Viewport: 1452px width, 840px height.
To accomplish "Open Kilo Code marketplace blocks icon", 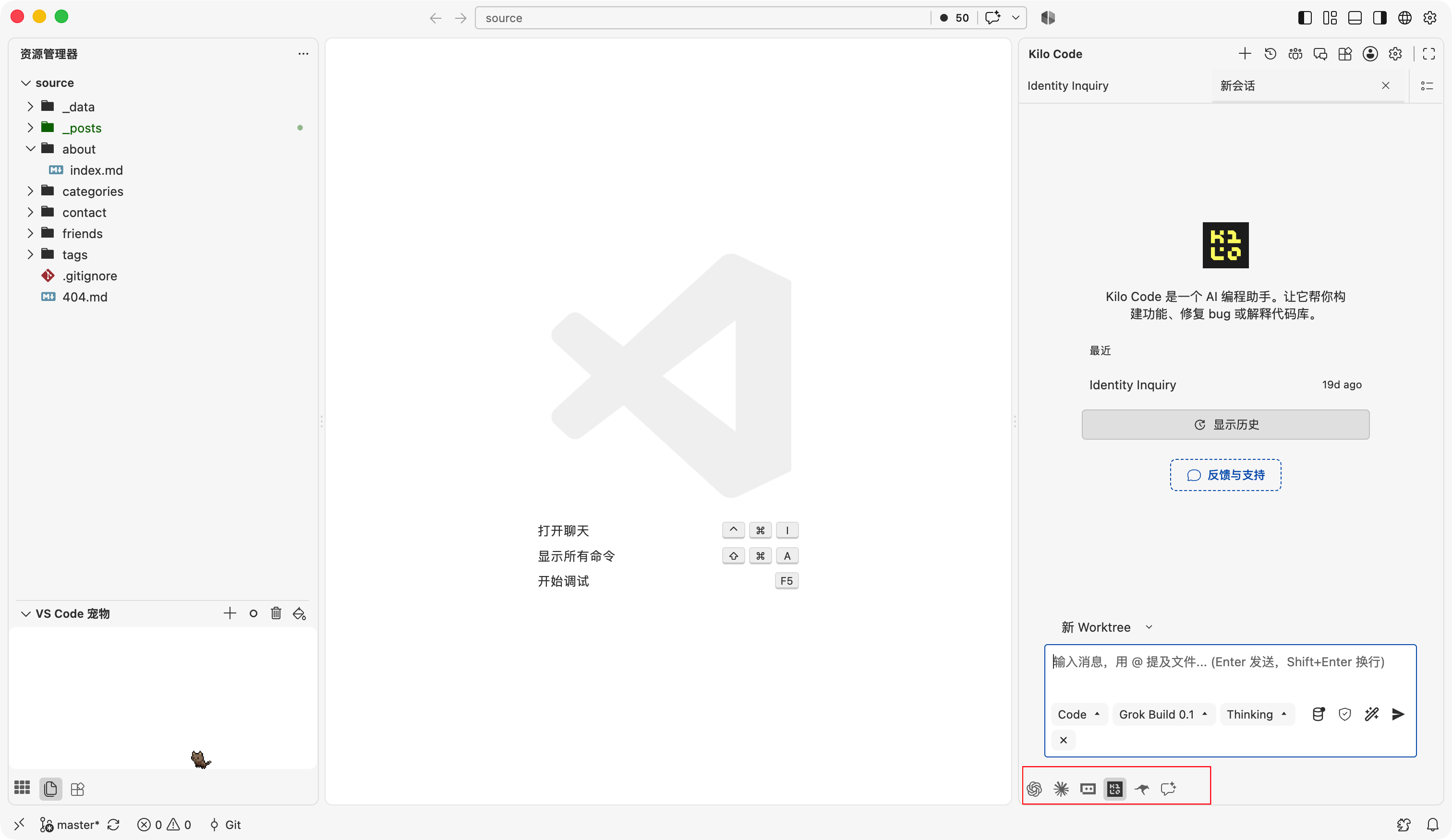I will [1345, 54].
